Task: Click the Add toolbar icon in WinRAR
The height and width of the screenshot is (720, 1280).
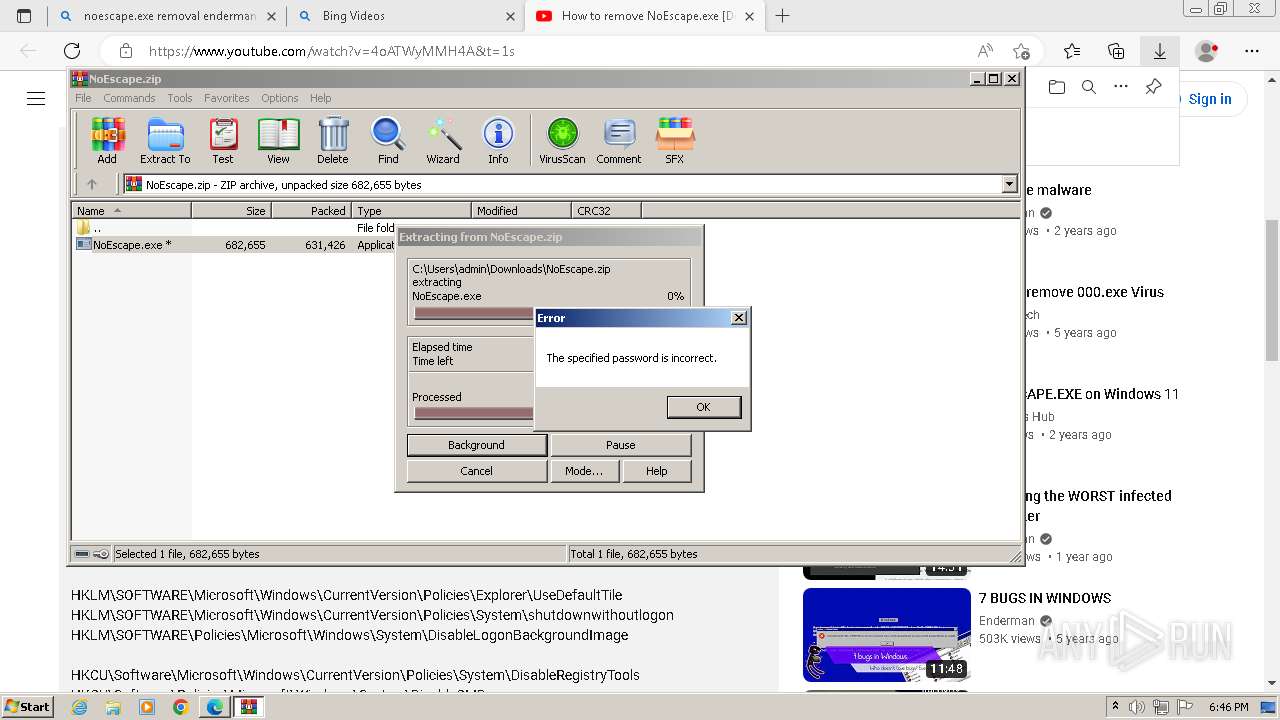Action: click(x=107, y=141)
